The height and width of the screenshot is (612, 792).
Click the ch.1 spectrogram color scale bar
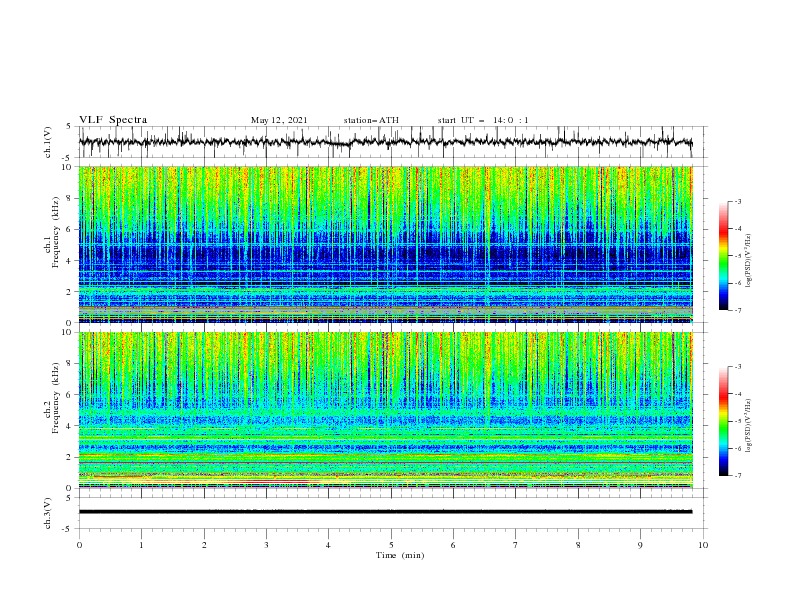coord(723,256)
